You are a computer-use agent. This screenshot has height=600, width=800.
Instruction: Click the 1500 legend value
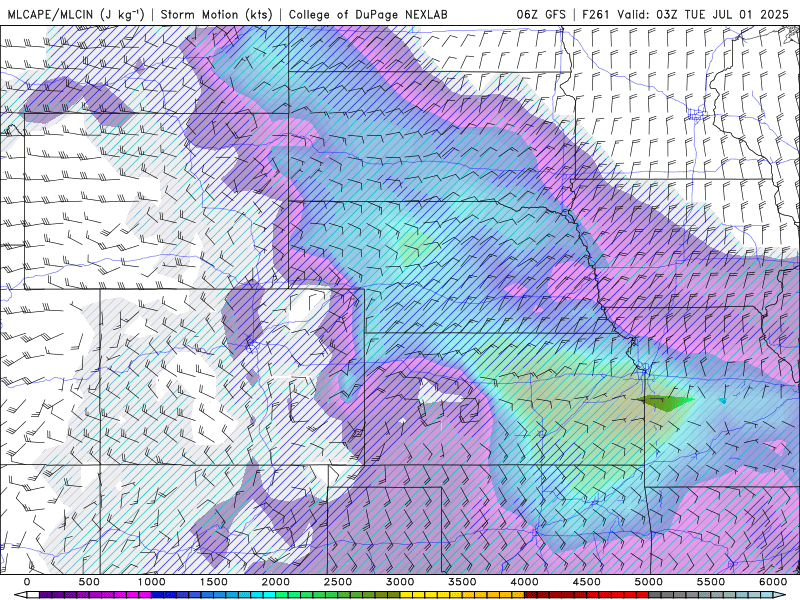click(214, 582)
